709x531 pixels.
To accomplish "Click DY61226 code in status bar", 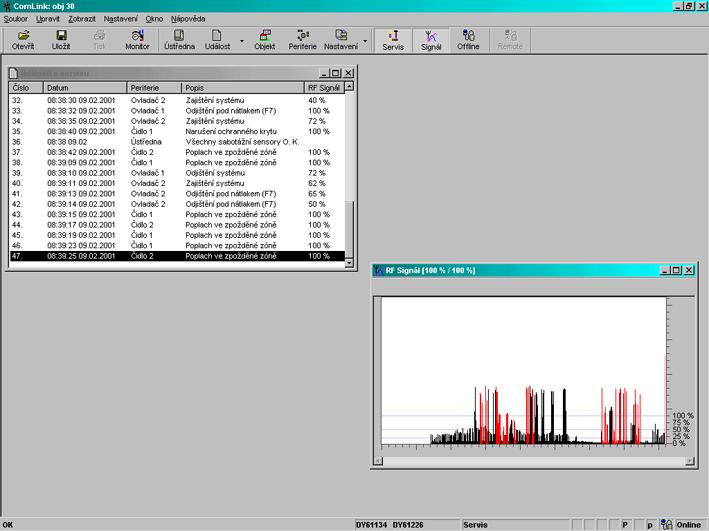I will (408, 525).
